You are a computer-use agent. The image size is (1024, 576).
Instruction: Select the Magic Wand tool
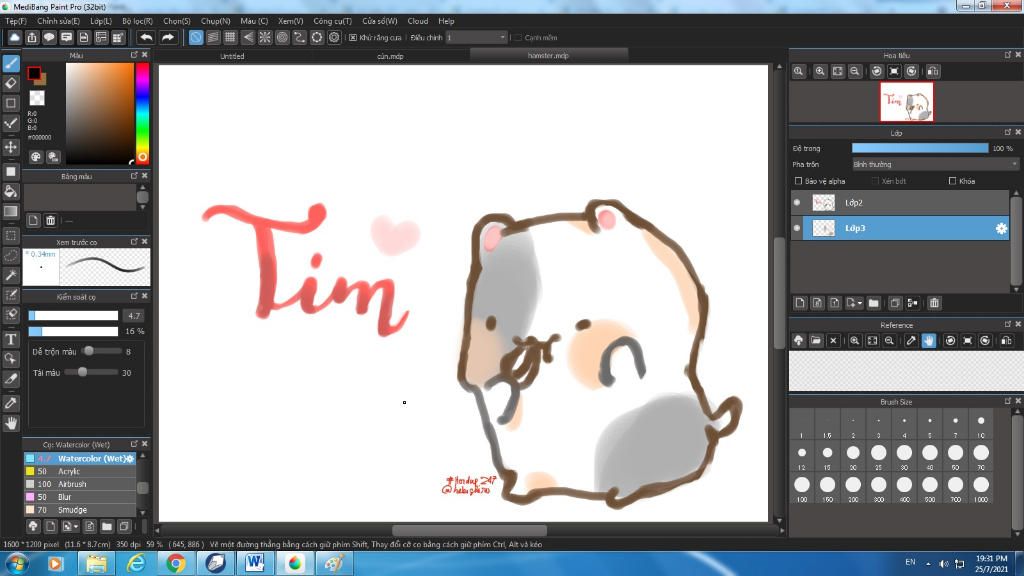tap(11, 276)
